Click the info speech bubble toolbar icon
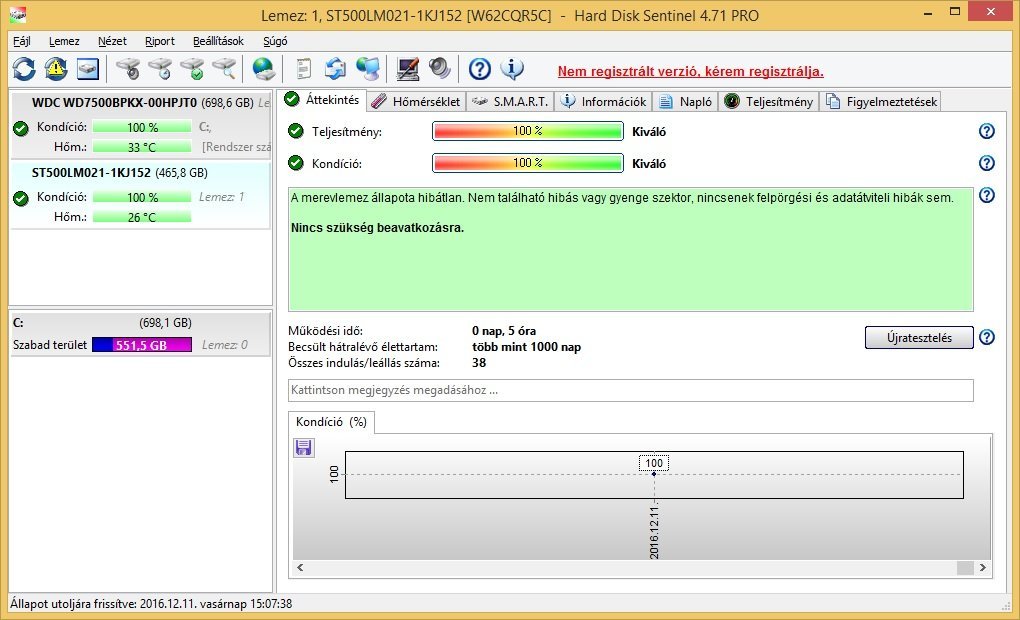This screenshot has height=620, width=1020. (512, 69)
